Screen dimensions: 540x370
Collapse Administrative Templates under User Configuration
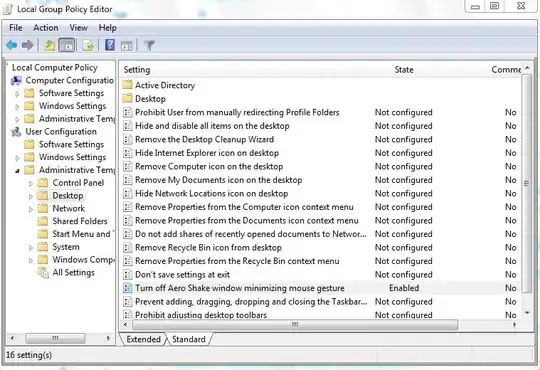(17, 171)
